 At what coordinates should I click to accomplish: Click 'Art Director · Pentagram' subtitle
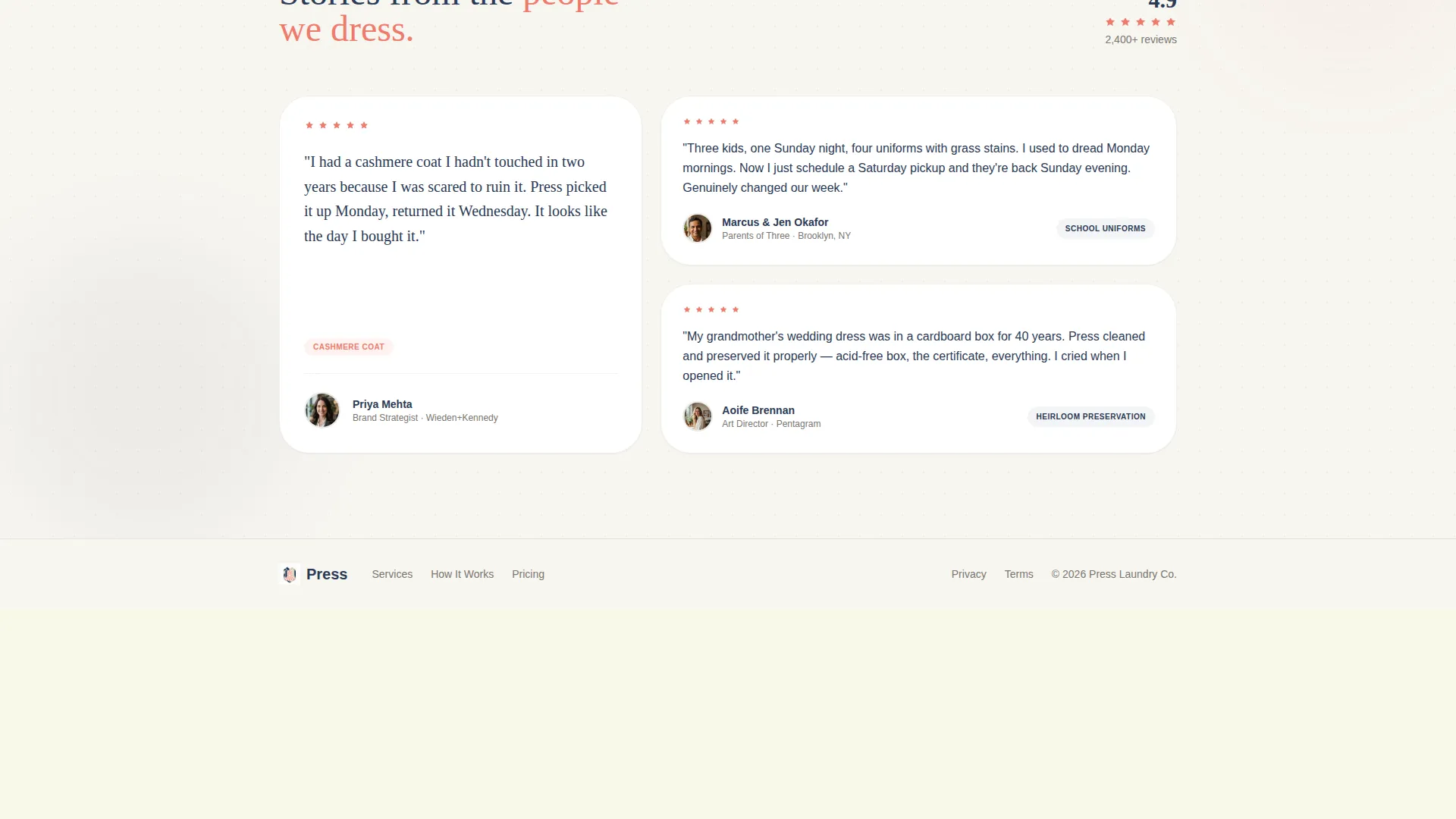(771, 425)
